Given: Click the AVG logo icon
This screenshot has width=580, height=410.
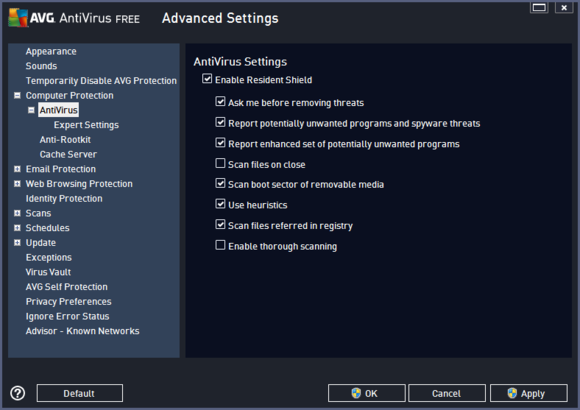Looking at the screenshot, I should (x=18, y=18).
